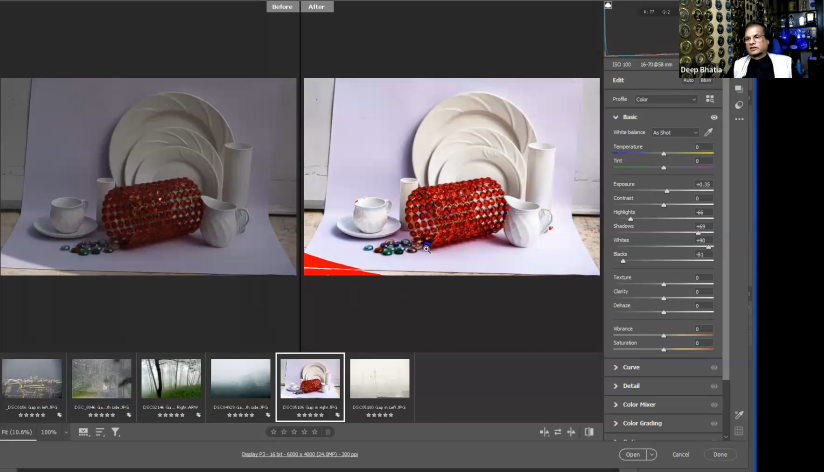Expand the Color Grading panel section

pyautogui.click(x=641, y=423)
